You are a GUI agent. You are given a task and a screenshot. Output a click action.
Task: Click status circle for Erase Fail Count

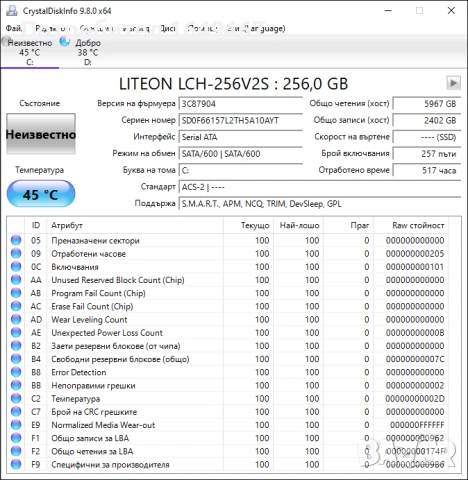[x=16, y=306]
